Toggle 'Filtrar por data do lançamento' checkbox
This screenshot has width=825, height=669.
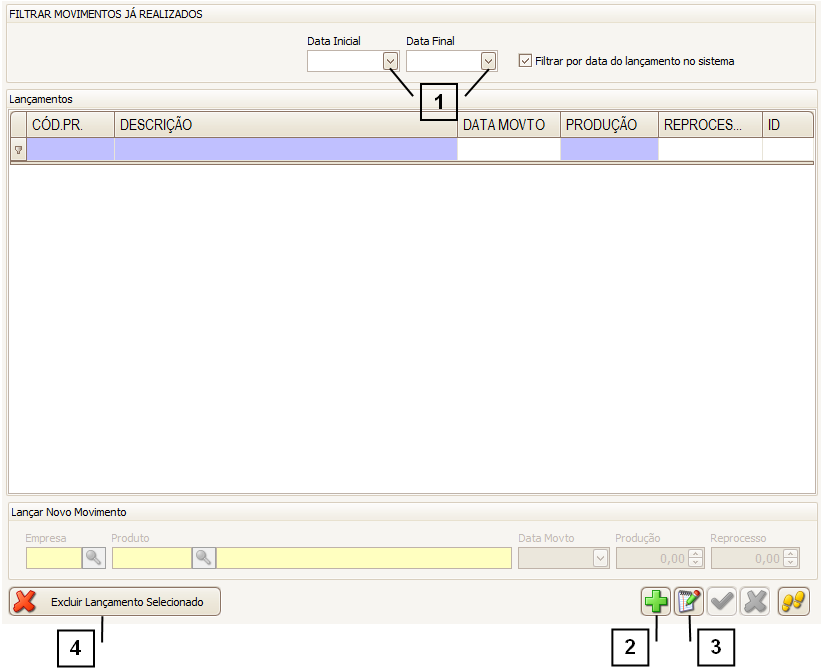(x=525, y=61)
